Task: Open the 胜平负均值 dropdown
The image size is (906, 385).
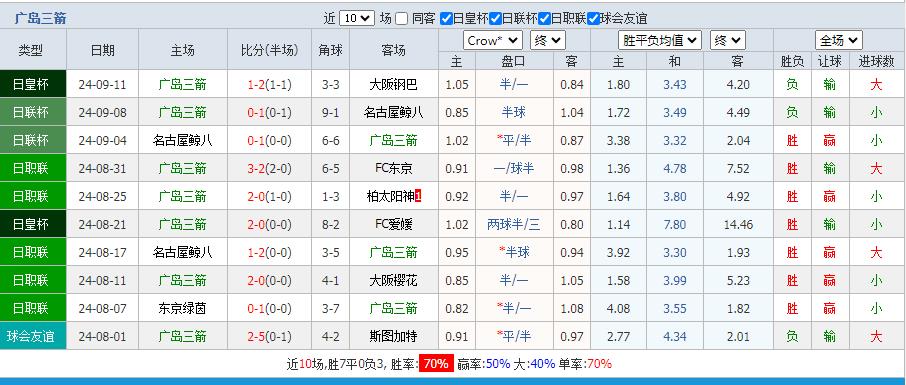Action: tap(660, 40)
